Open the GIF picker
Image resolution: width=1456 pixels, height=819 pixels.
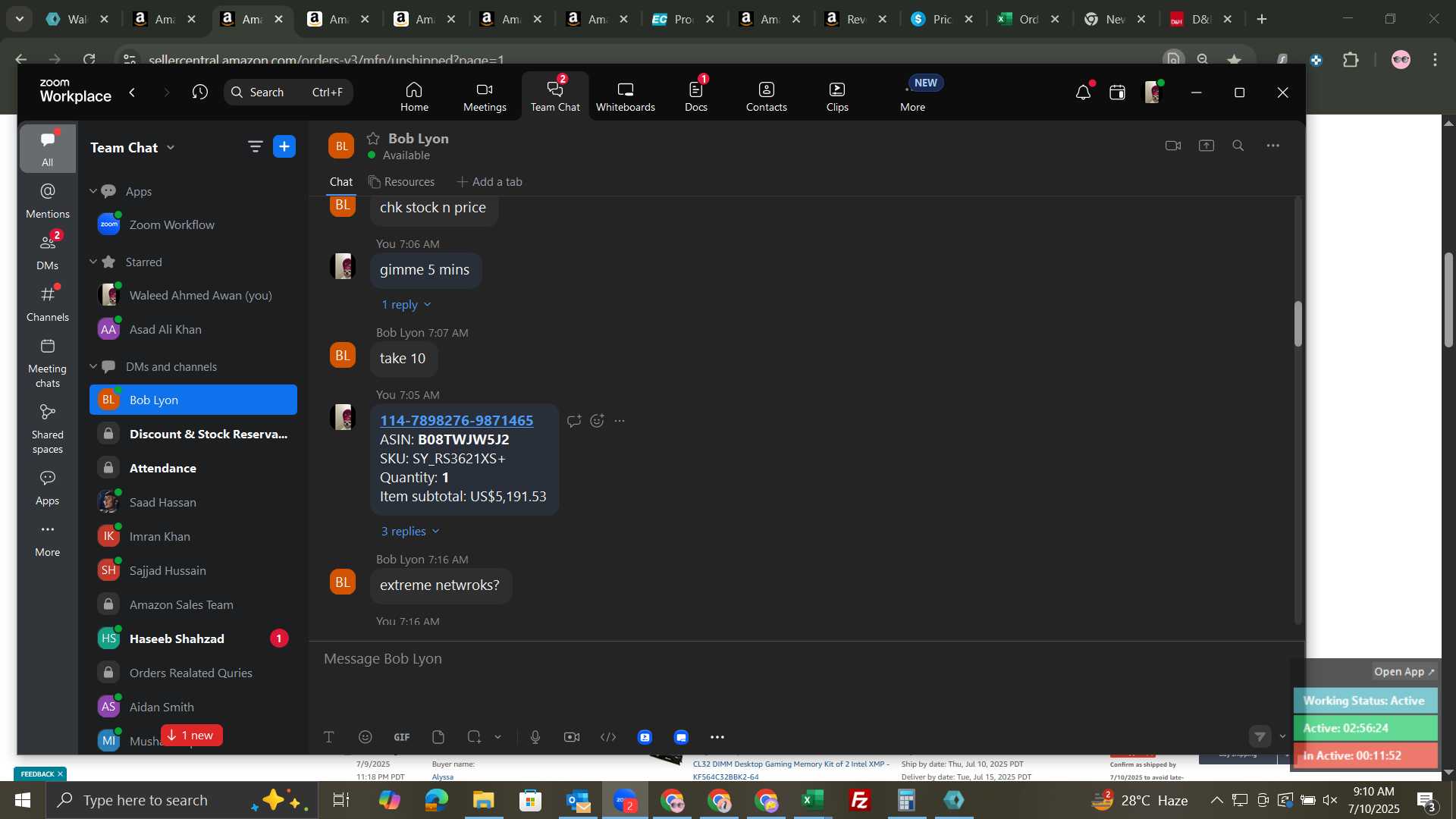pyautogui.click(x=402, y=737)
